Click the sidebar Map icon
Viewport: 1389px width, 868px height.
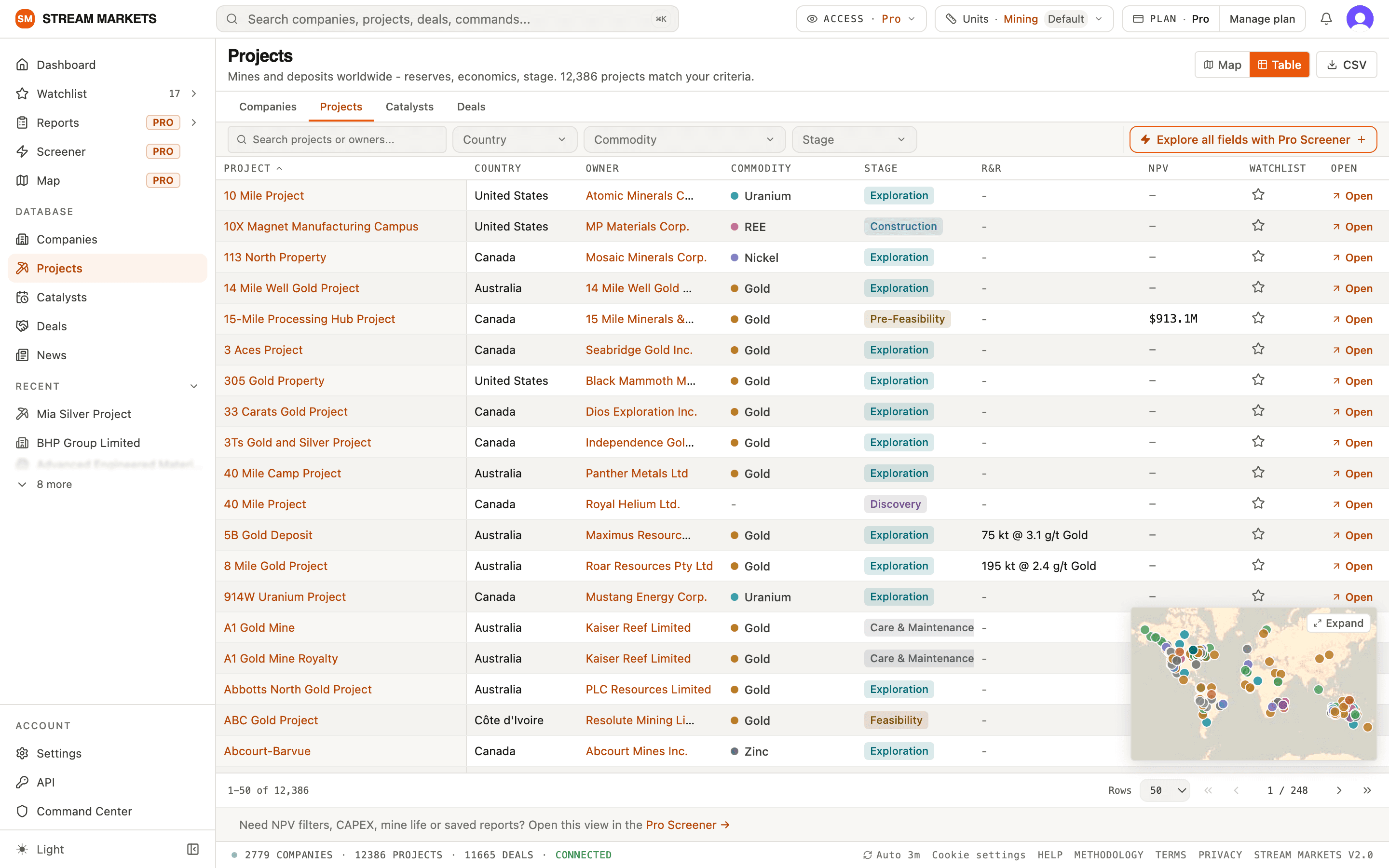pos(22,180)
